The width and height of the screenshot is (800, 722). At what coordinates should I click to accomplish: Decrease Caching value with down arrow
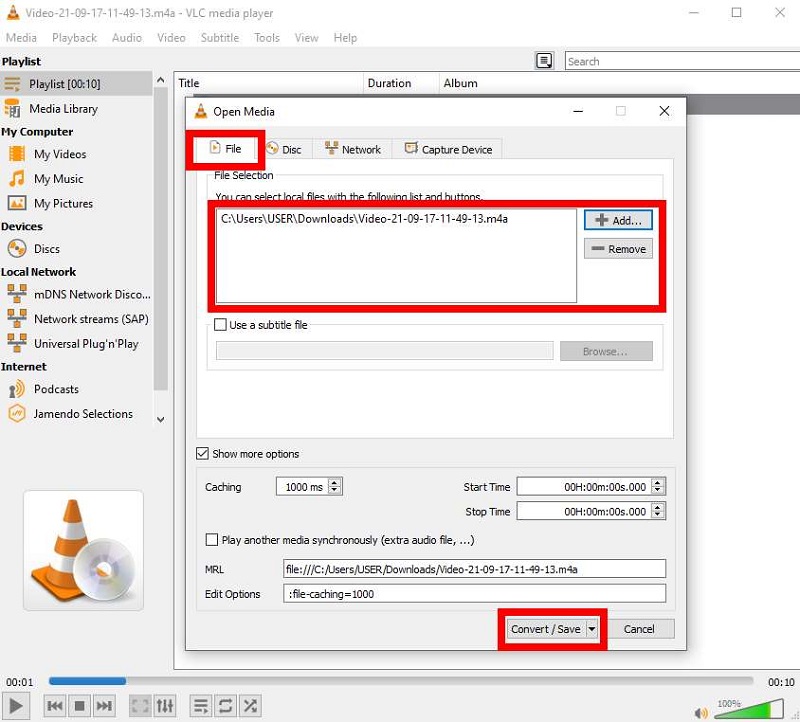(334, 491)
